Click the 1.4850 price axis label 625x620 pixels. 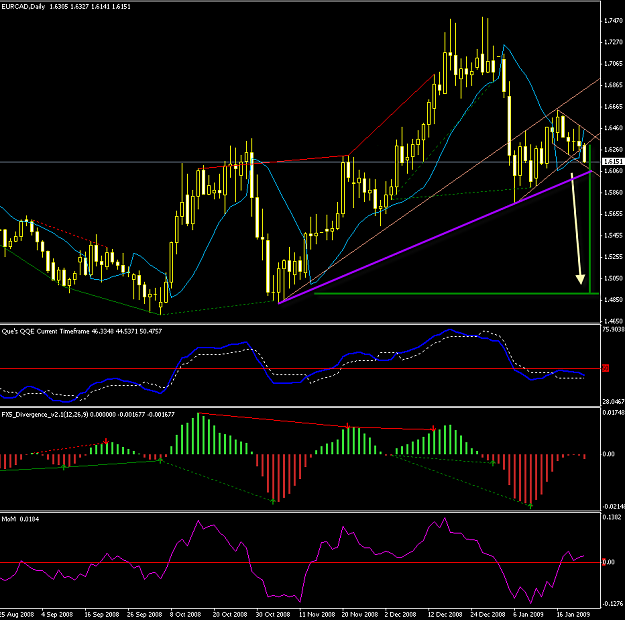click(x=613, y=299)
